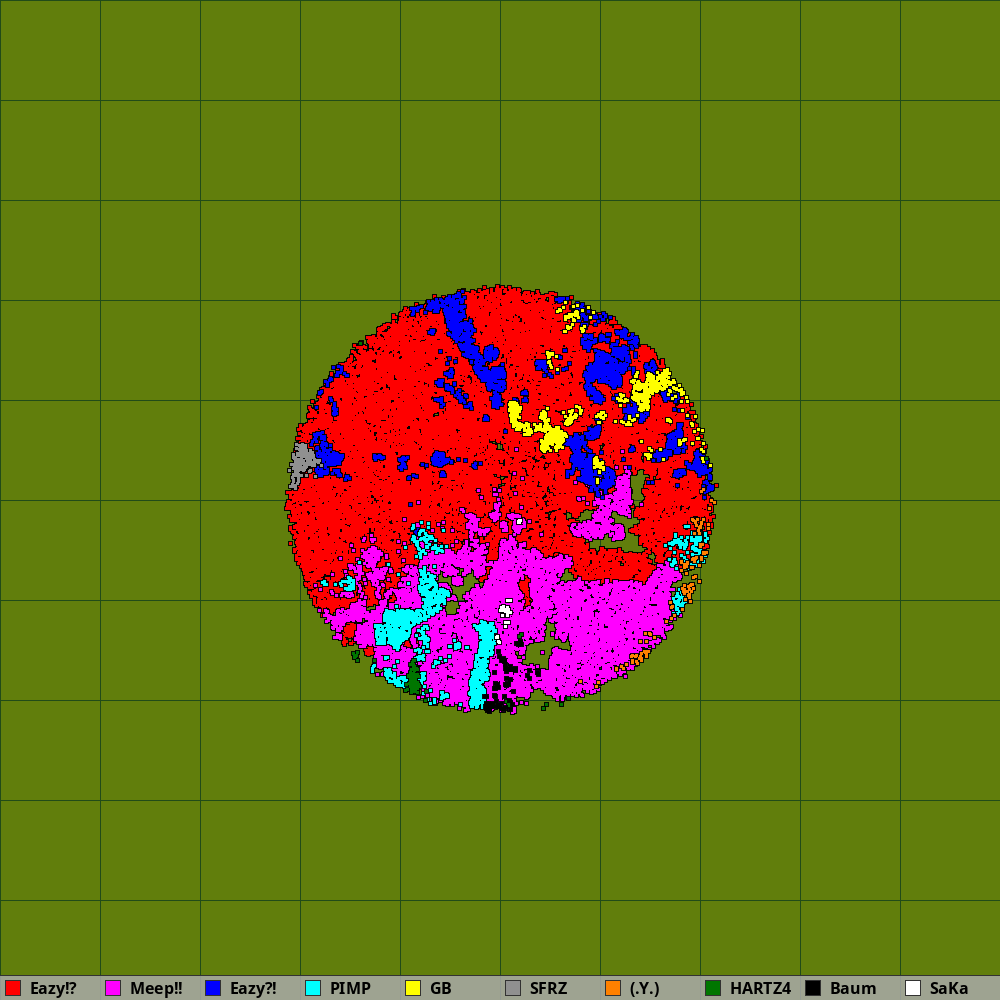1000x1000 pixels.
Task: Click the gray SFRZ legend swatch
Action: coord(513,988)
